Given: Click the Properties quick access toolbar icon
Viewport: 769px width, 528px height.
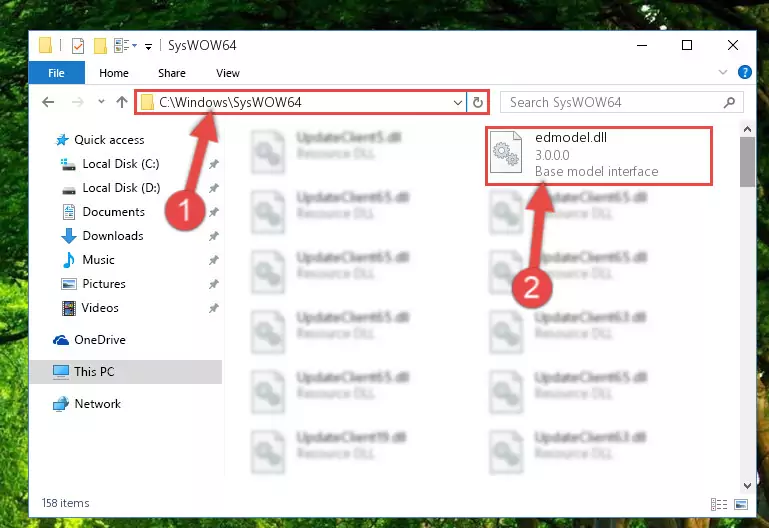Looking at the screenshot, I should coord(77,46).
